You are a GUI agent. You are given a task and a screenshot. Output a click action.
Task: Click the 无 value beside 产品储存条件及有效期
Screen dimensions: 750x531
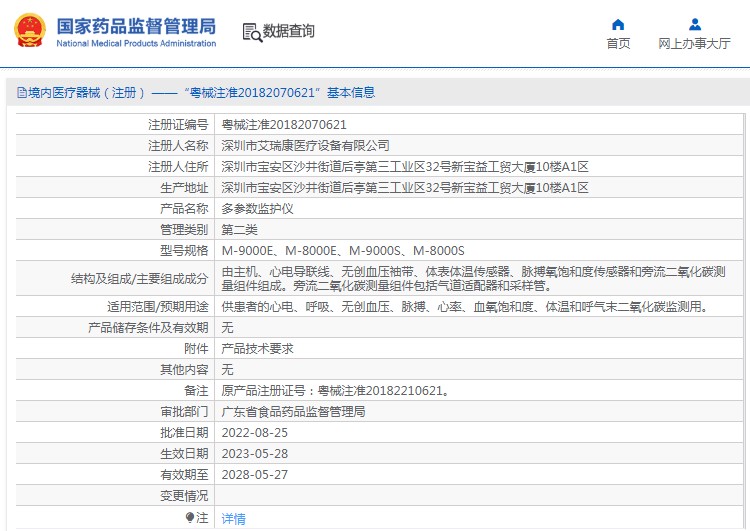[x=227, y=328]
